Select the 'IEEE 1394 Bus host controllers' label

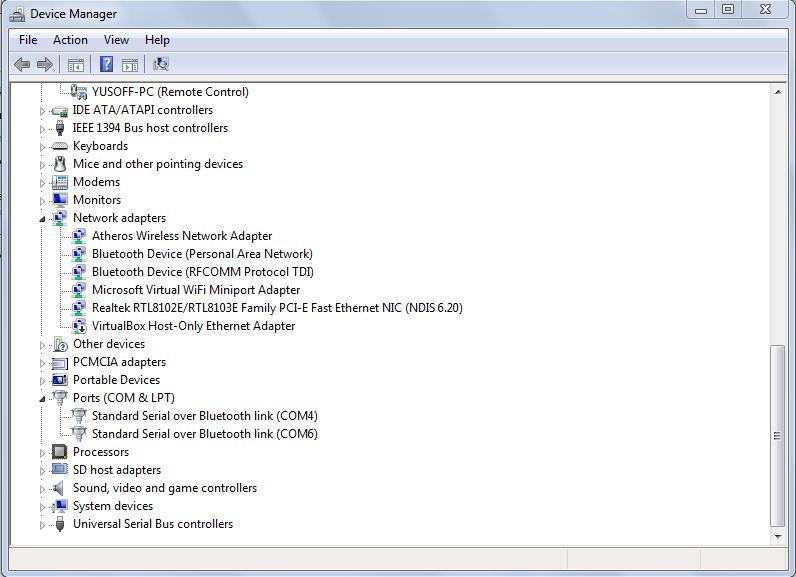[x=150, y=128]
